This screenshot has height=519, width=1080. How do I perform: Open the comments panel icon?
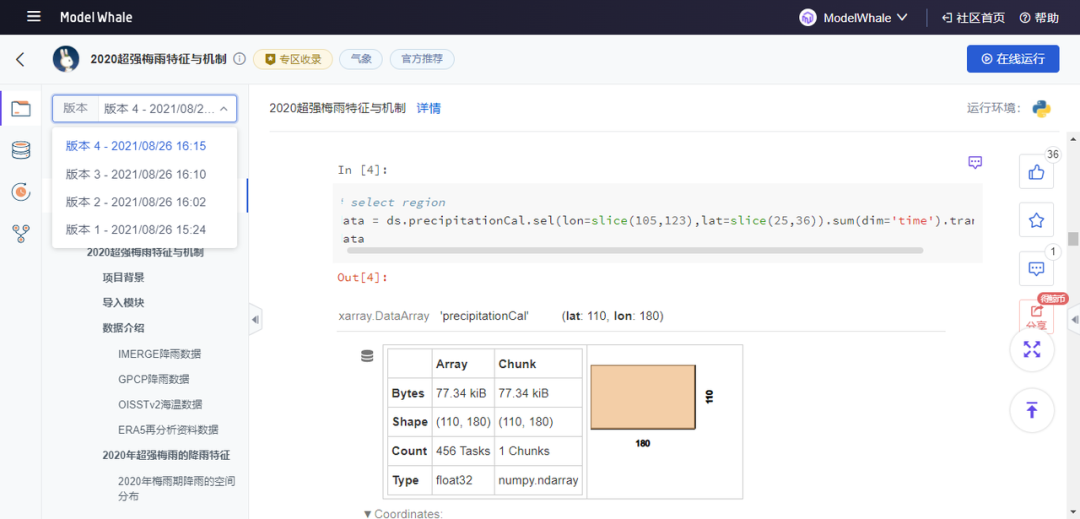[x=1036, y=268]
